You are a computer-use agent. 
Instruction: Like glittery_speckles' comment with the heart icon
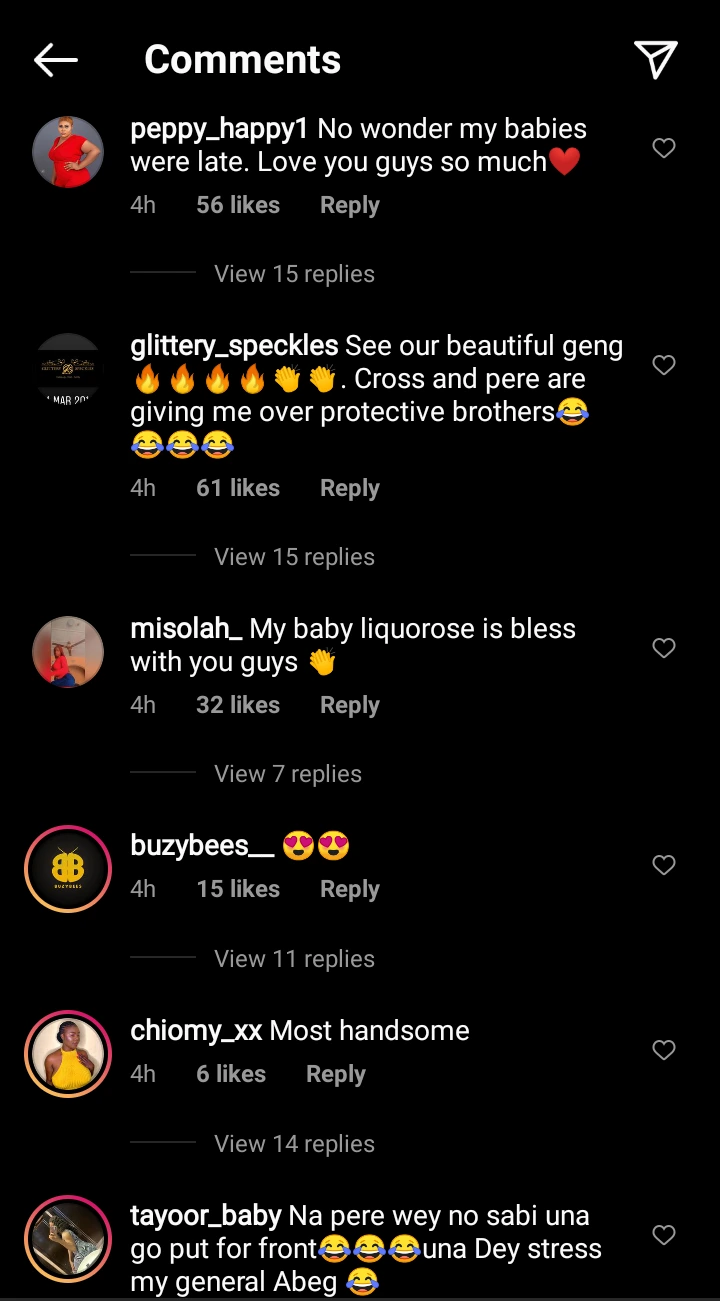tap(664, 365)
